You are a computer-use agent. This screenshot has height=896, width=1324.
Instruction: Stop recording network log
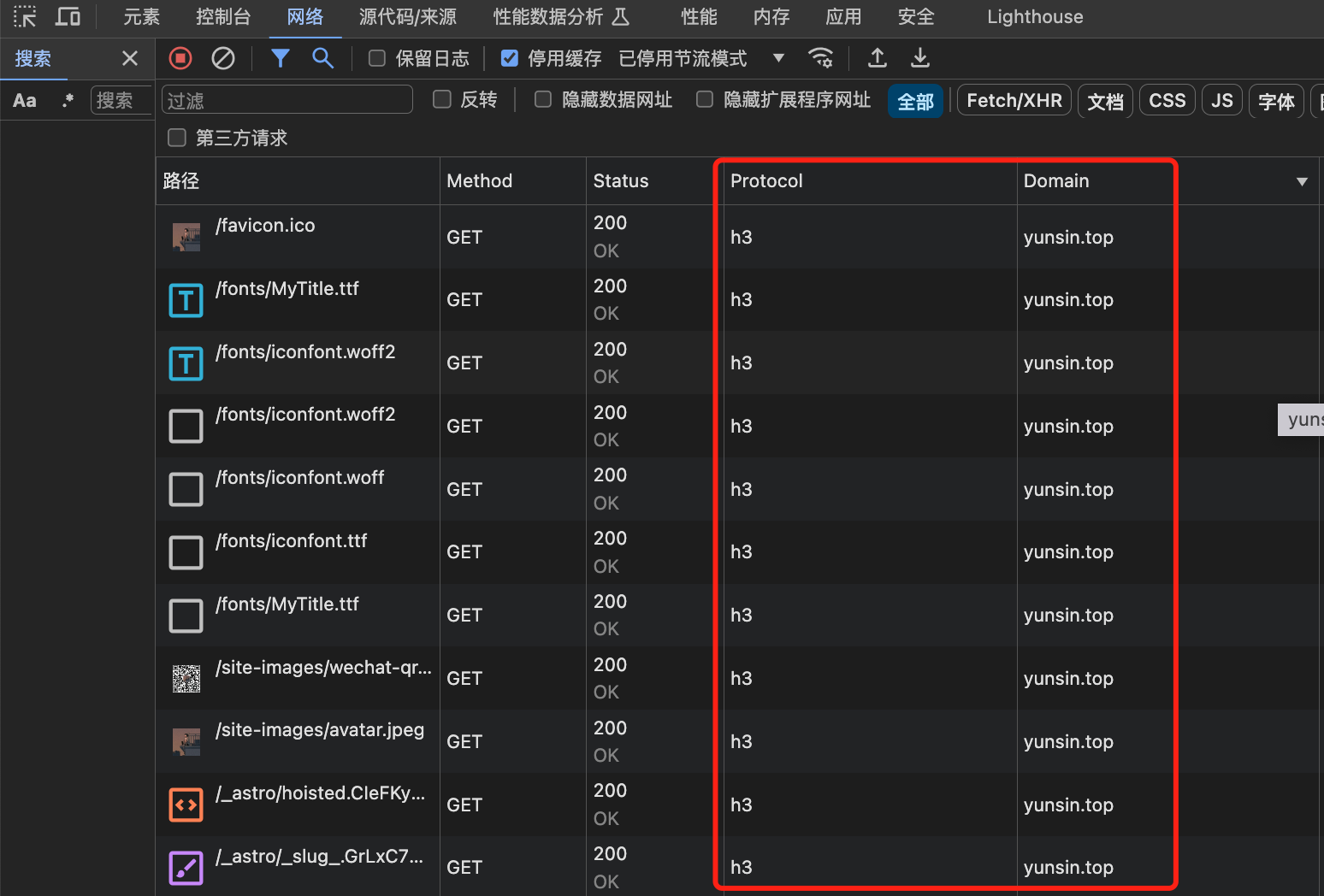(x=180, y=58)
